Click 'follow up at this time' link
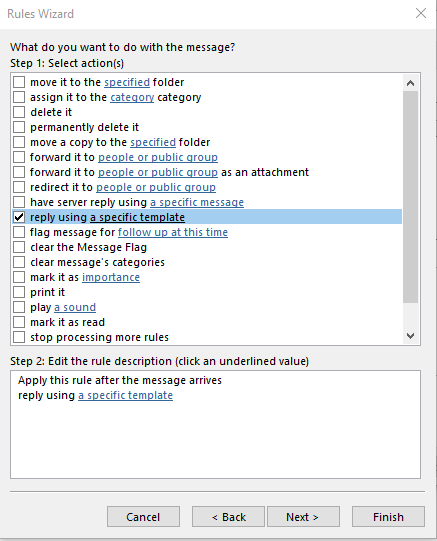This screenshot has height=541, width=437. [173, 232]
